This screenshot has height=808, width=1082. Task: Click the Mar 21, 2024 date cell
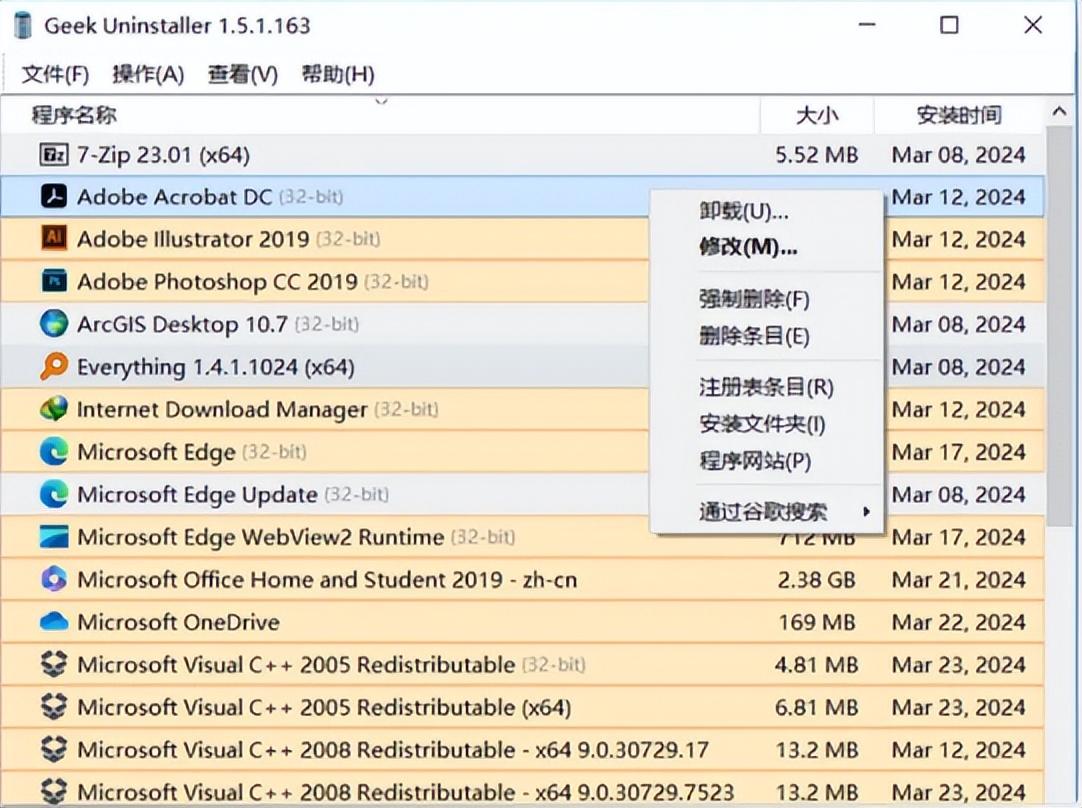(958, 580)
